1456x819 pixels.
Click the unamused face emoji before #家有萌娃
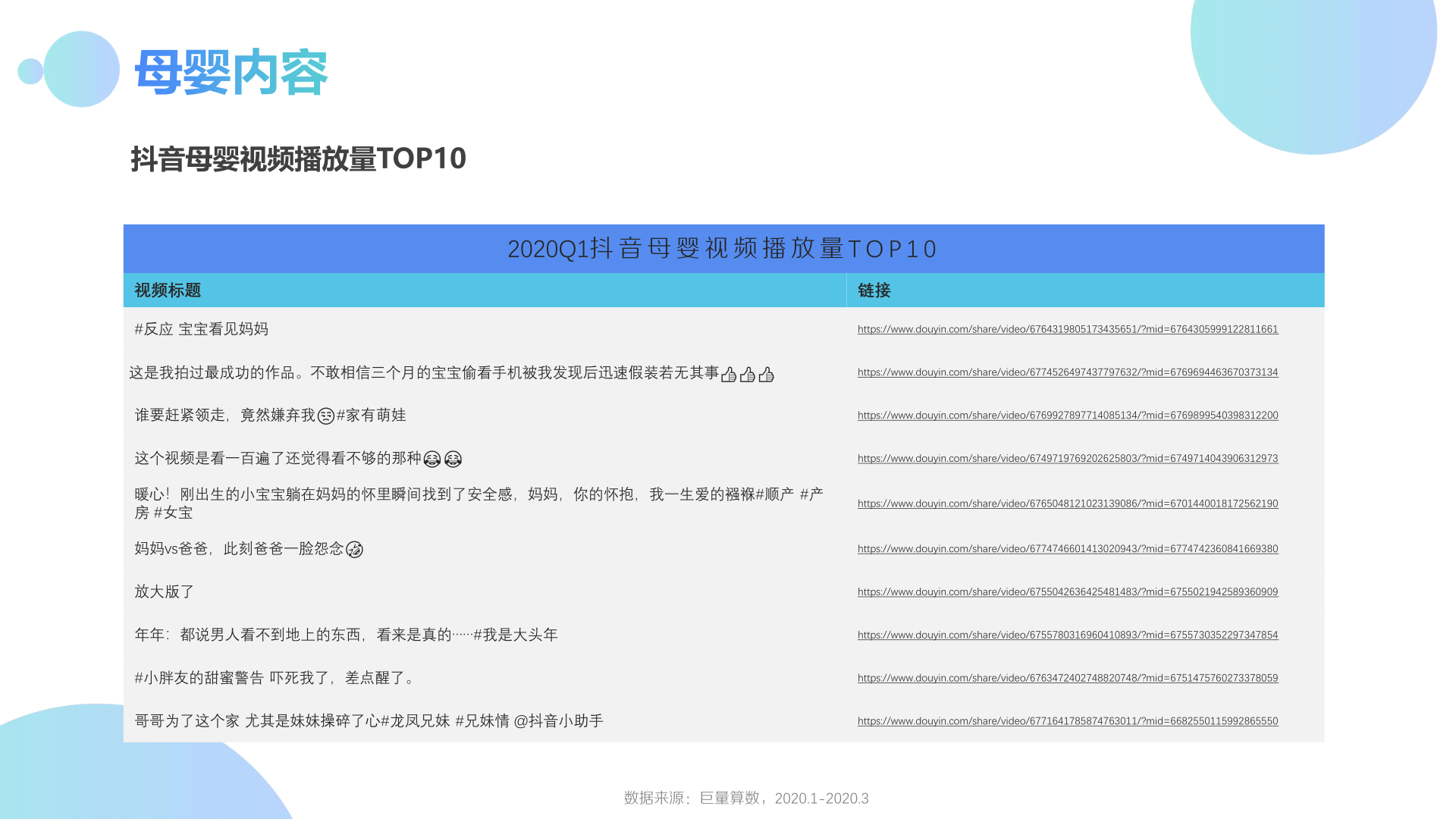[326, 416]
